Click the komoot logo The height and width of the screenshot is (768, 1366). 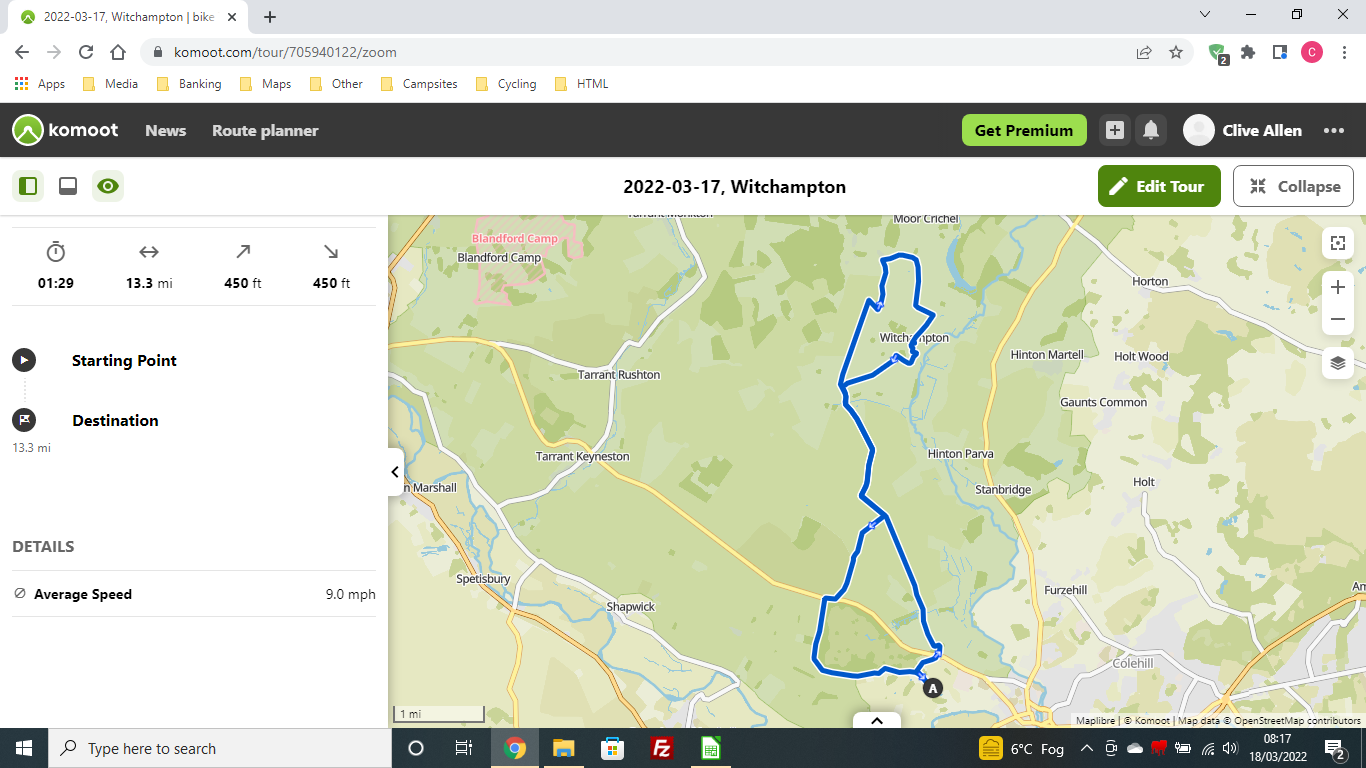tap(65, 130)
